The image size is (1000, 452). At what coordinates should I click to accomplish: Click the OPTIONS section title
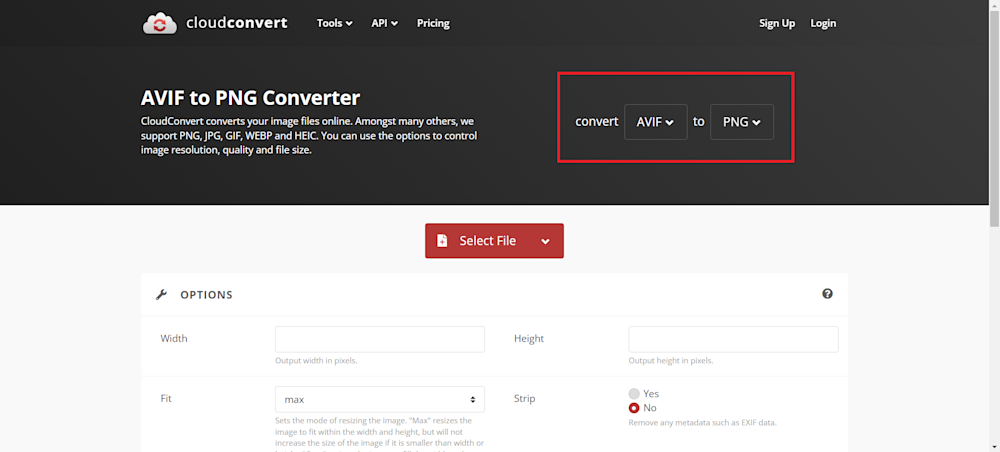click(x=206, y=295)
